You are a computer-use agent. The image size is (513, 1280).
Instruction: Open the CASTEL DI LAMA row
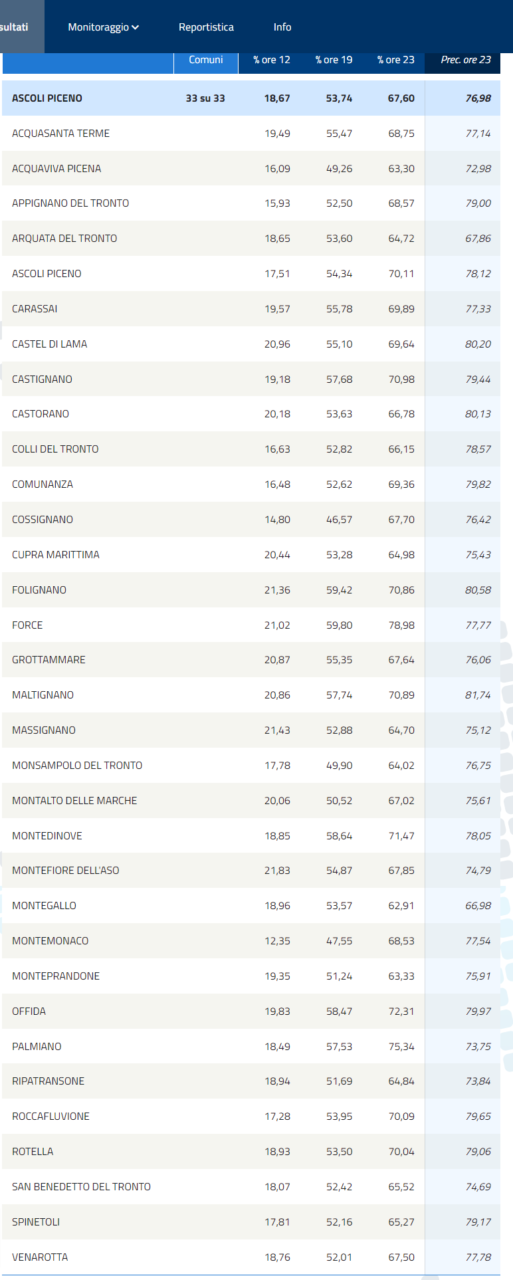(251, 344)
